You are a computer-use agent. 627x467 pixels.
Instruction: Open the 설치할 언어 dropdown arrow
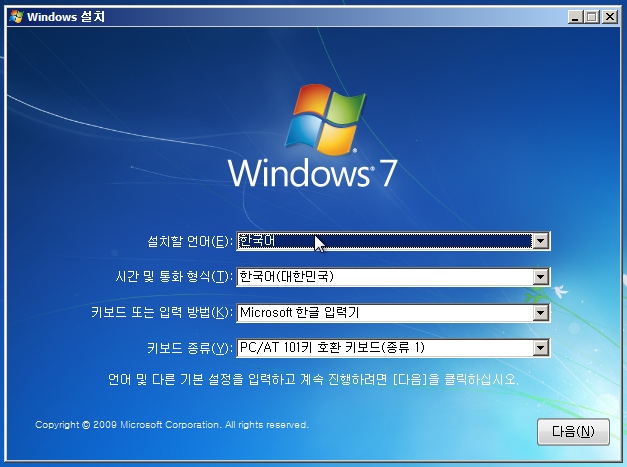click(x=541, y=241)
